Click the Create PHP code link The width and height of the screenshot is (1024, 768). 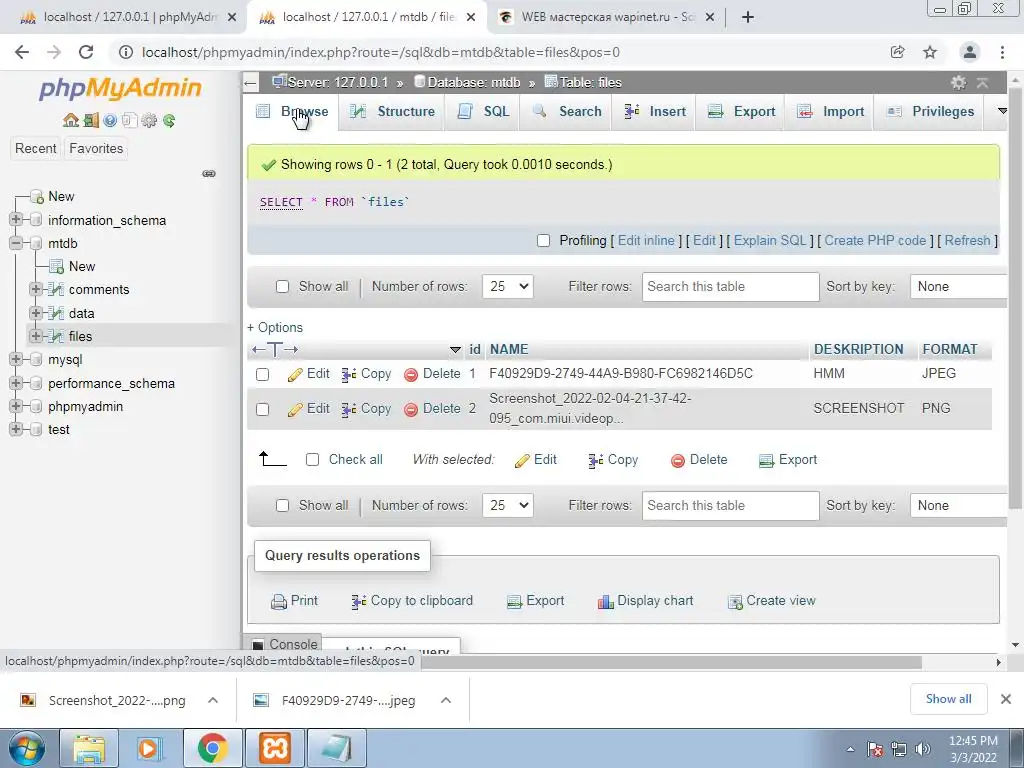[x=875, y=240]
